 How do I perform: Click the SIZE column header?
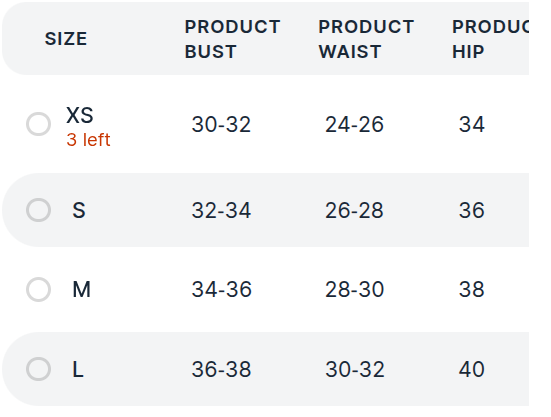[x=66, y=39]
